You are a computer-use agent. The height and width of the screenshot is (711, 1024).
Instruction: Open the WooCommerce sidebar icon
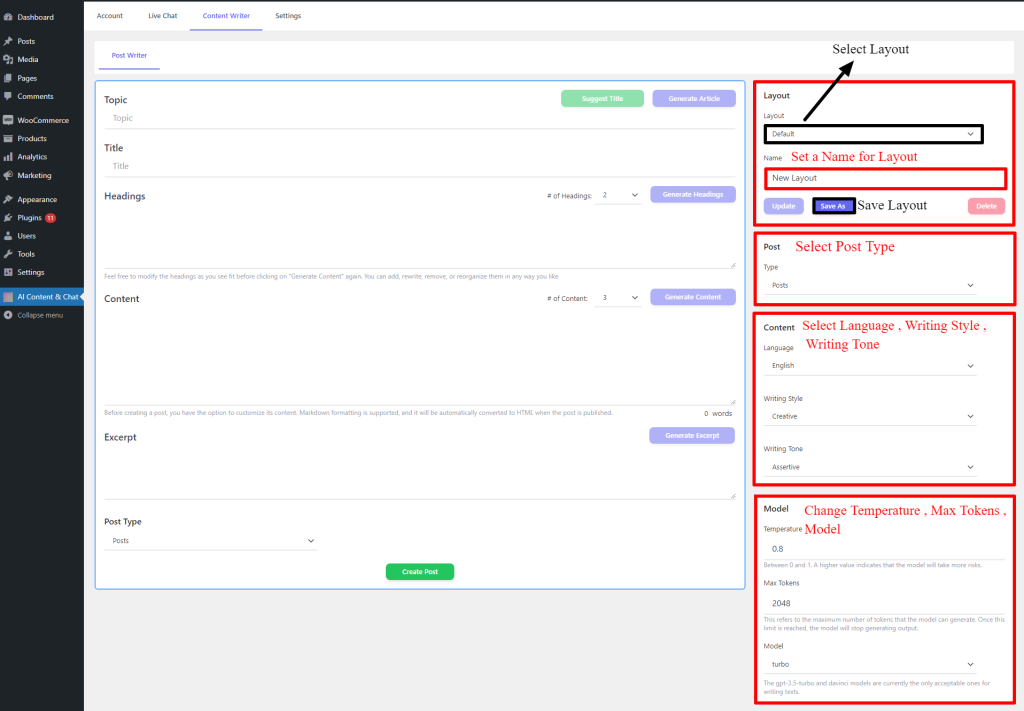click(x=10, y=119)
